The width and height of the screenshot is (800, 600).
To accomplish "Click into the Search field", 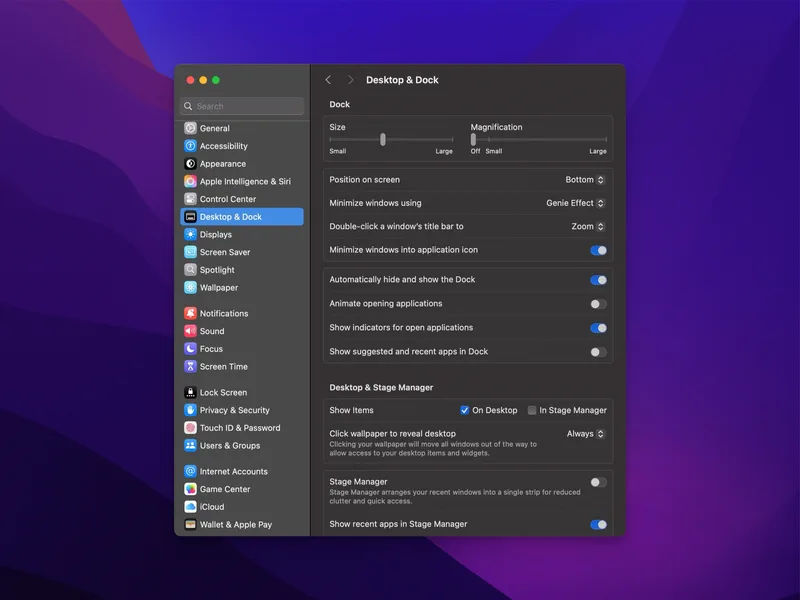I will 242,106.
